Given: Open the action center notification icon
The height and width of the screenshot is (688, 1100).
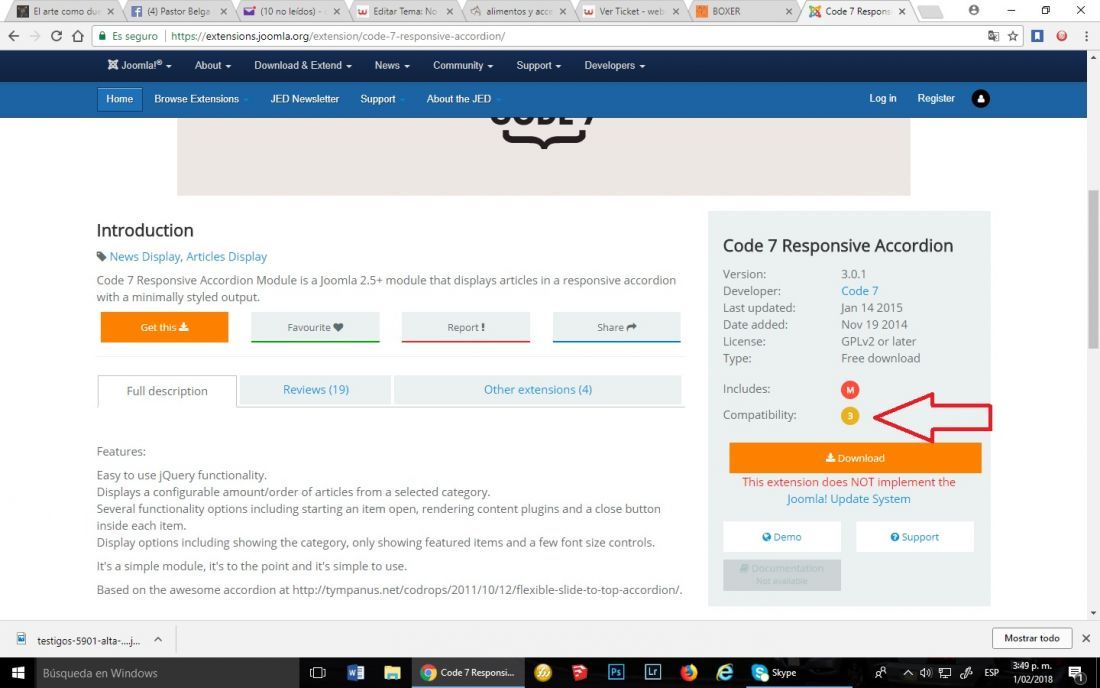Looking at the screenshot, I should (x=1075, y=673).
